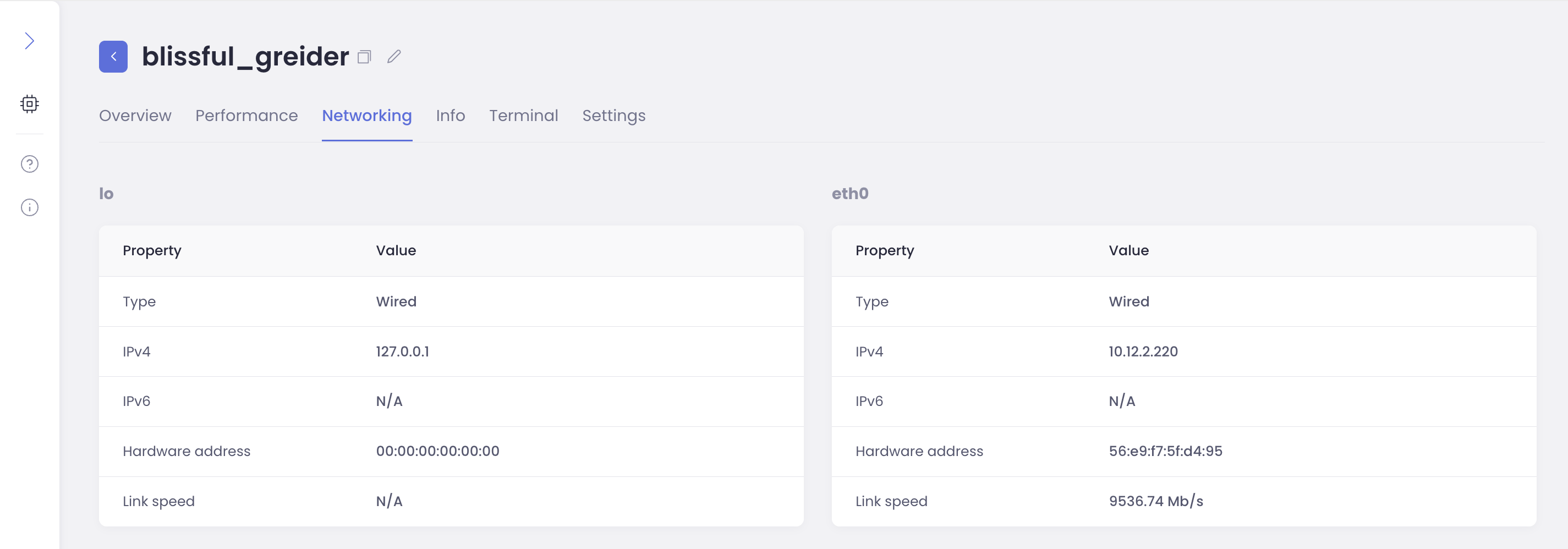Click the sidebar expand chevron arrow
Viewport: 1568px width, 549px height.
point(29,40)
